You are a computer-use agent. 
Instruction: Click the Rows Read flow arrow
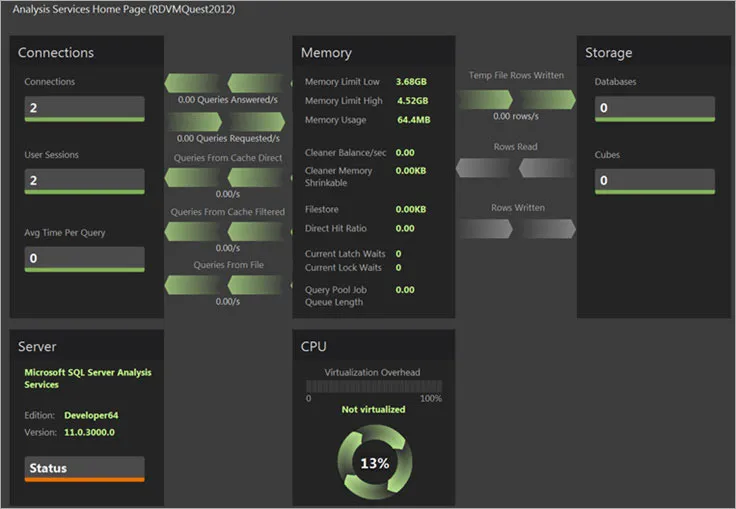tap(516, 168)
